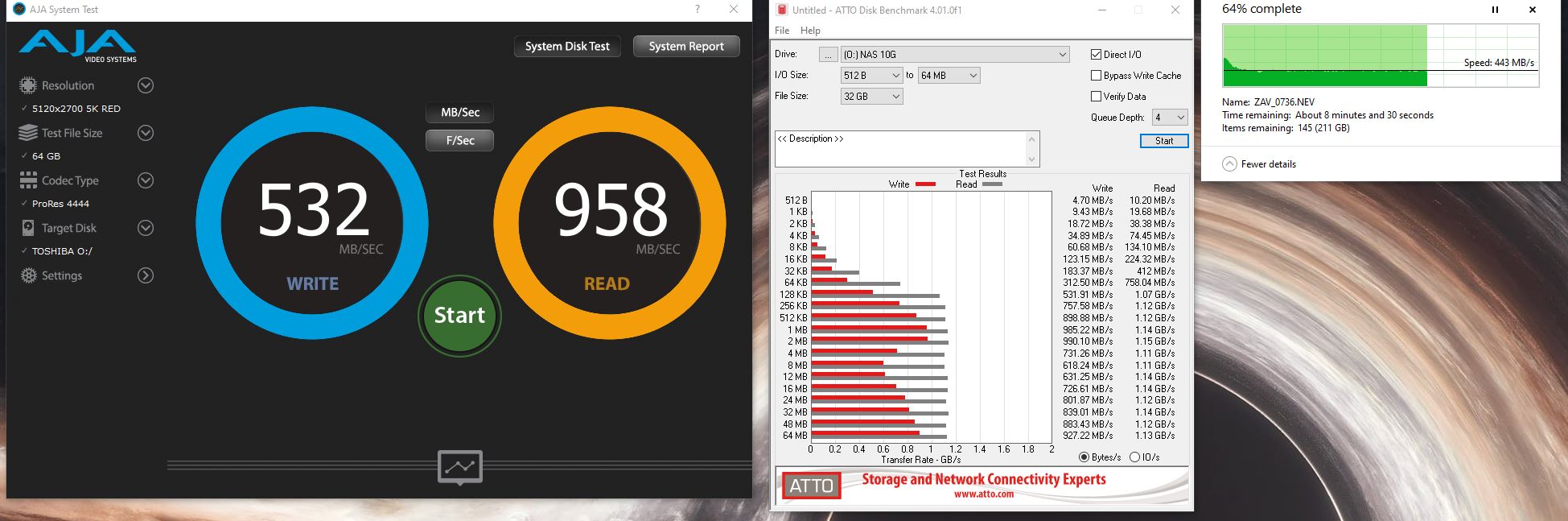Enable the Verify Data checkbox
The height and width of the screenshot is (521, 1568).
click(1096, 97)
